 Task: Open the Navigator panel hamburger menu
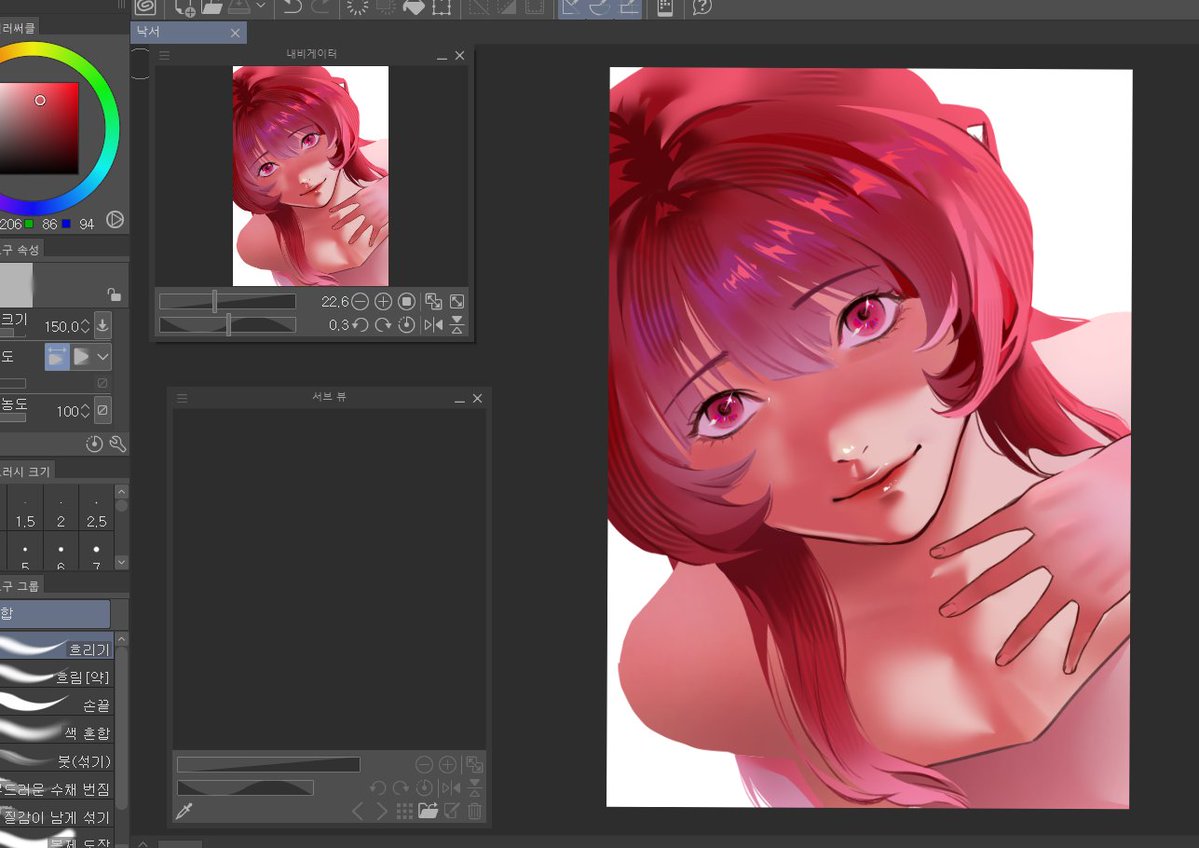pos(164,55)
